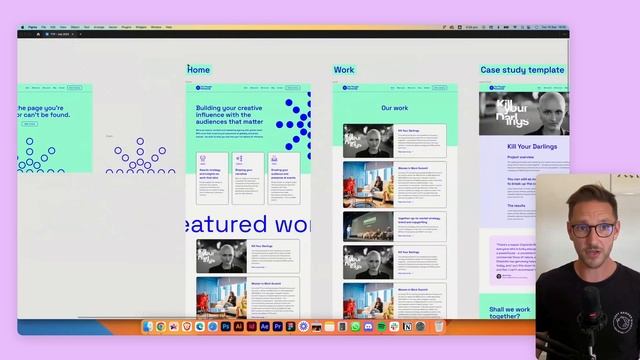This screenshot has height=360, width=640.
Task: Click the Kill Your Darlings case study title
Action: 532,146
